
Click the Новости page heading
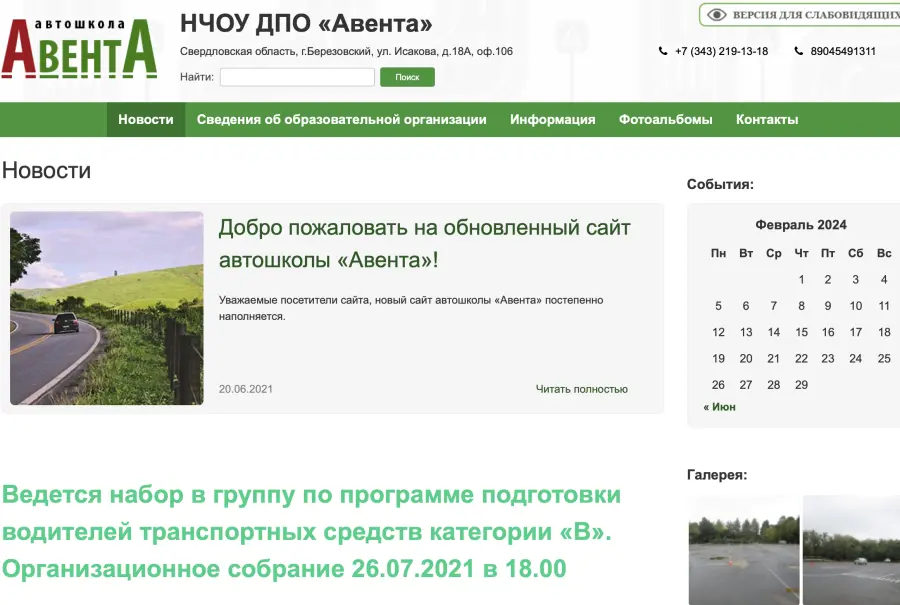(46, 170)
